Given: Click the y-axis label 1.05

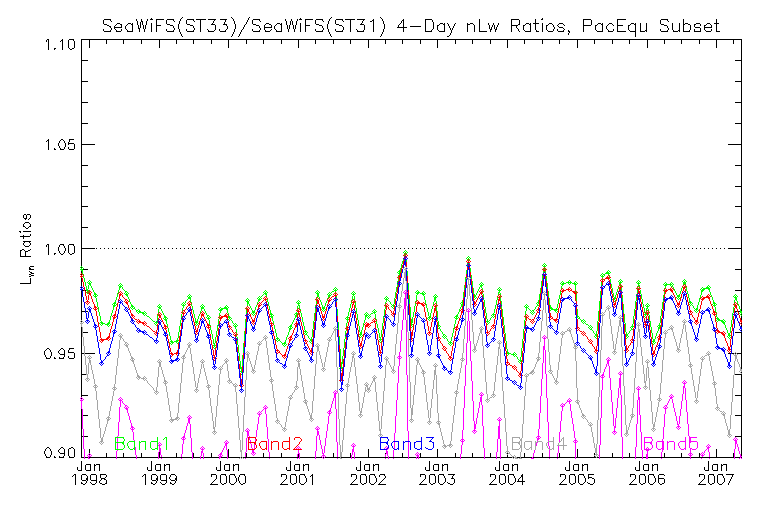Looking at the screenshot, I should pyautogui.click(x=60, y=145).
